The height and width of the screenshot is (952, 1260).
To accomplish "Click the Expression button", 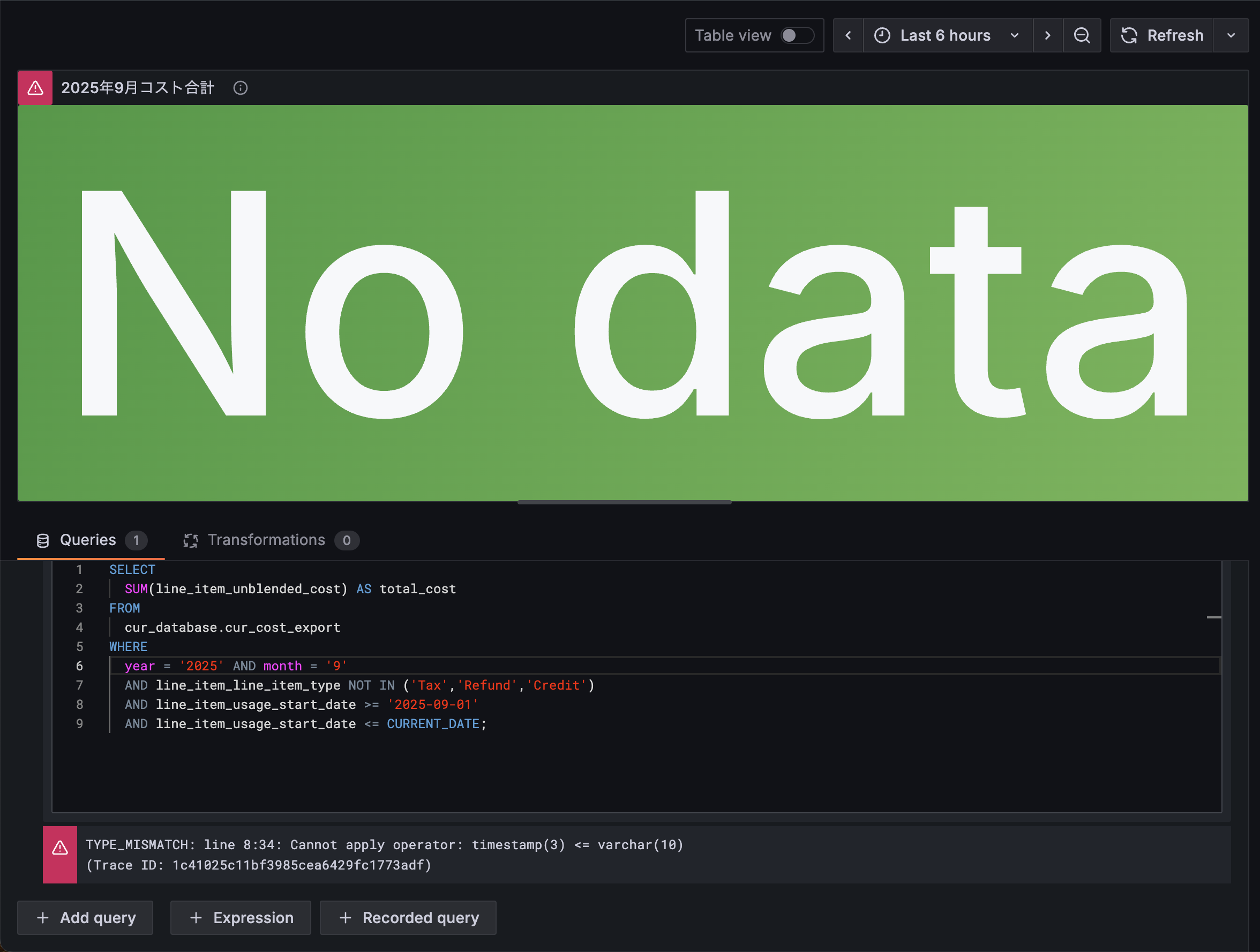I will point(241,918).
